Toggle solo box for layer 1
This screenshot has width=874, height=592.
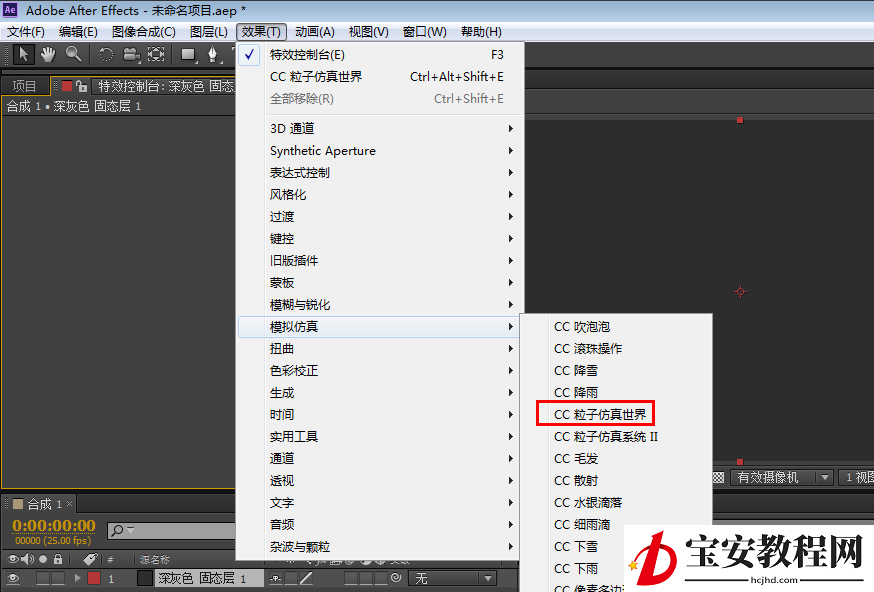click(x=43, y=579)
